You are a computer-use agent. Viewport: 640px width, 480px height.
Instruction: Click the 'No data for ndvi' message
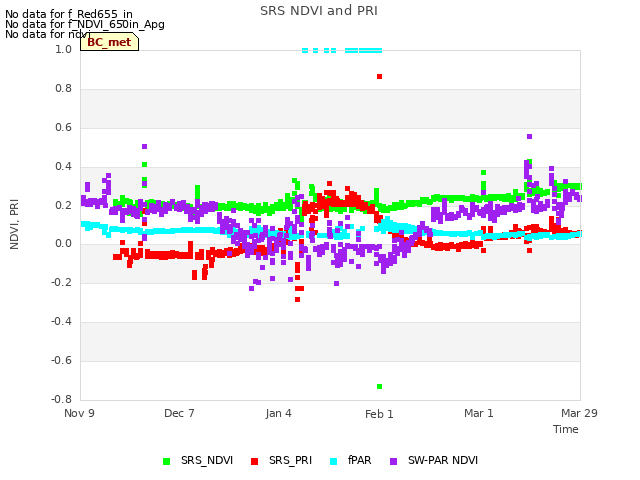tap(47, 34)
